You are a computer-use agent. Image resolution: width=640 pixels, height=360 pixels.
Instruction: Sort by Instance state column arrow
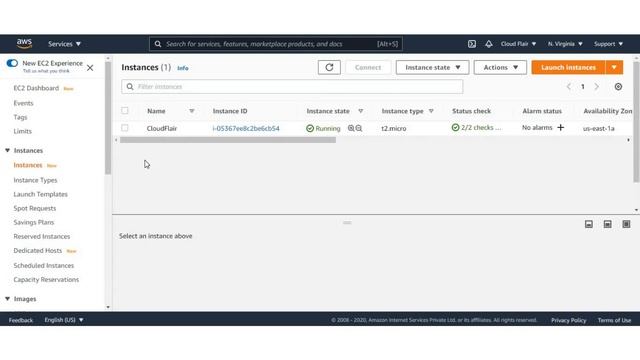(x=360, y=111)
